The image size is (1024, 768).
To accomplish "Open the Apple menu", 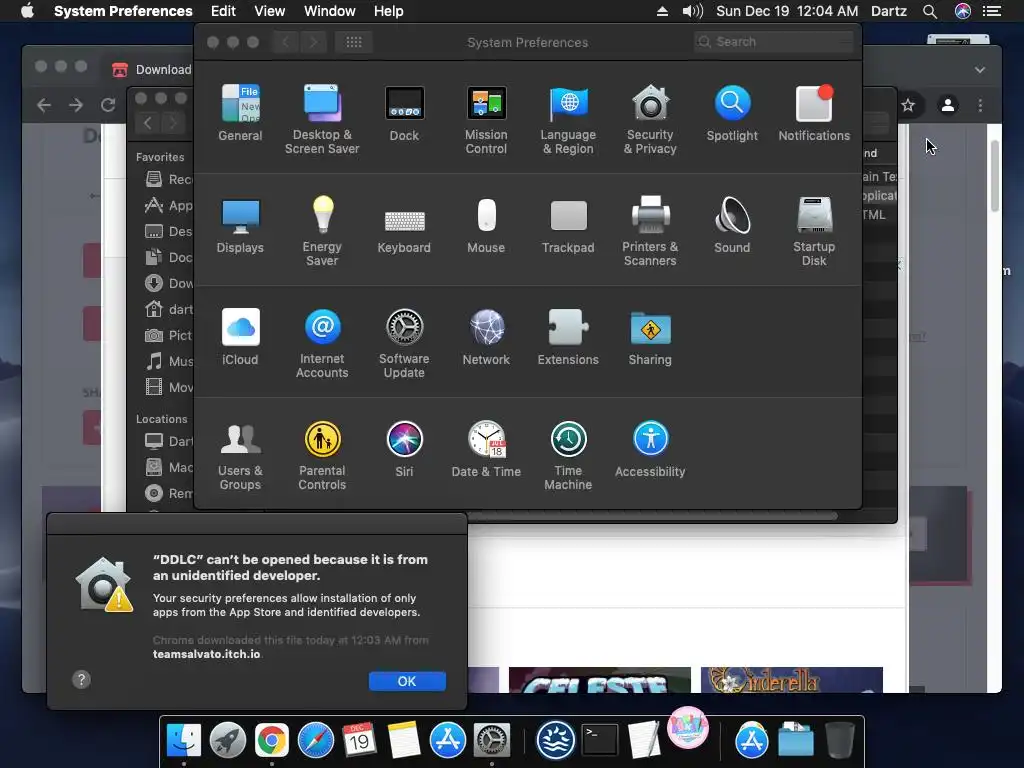I will [27, 11].
